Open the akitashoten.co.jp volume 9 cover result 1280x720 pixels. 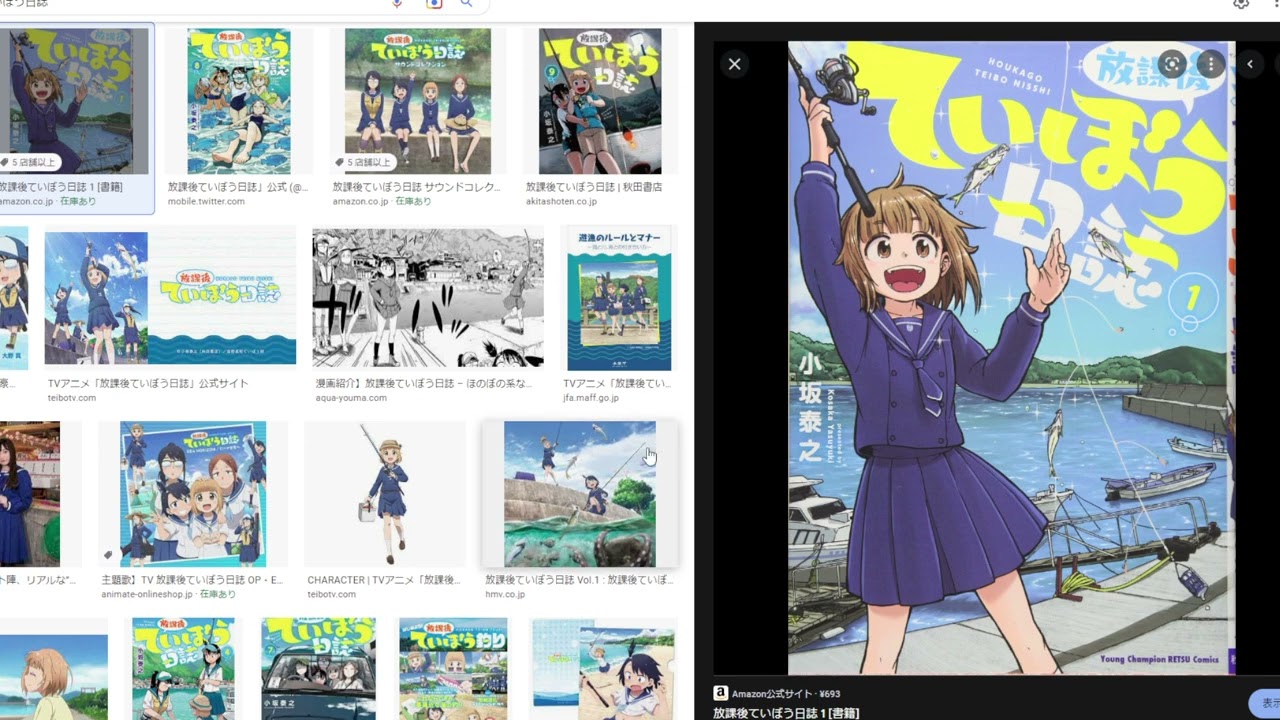click(599, 101)
